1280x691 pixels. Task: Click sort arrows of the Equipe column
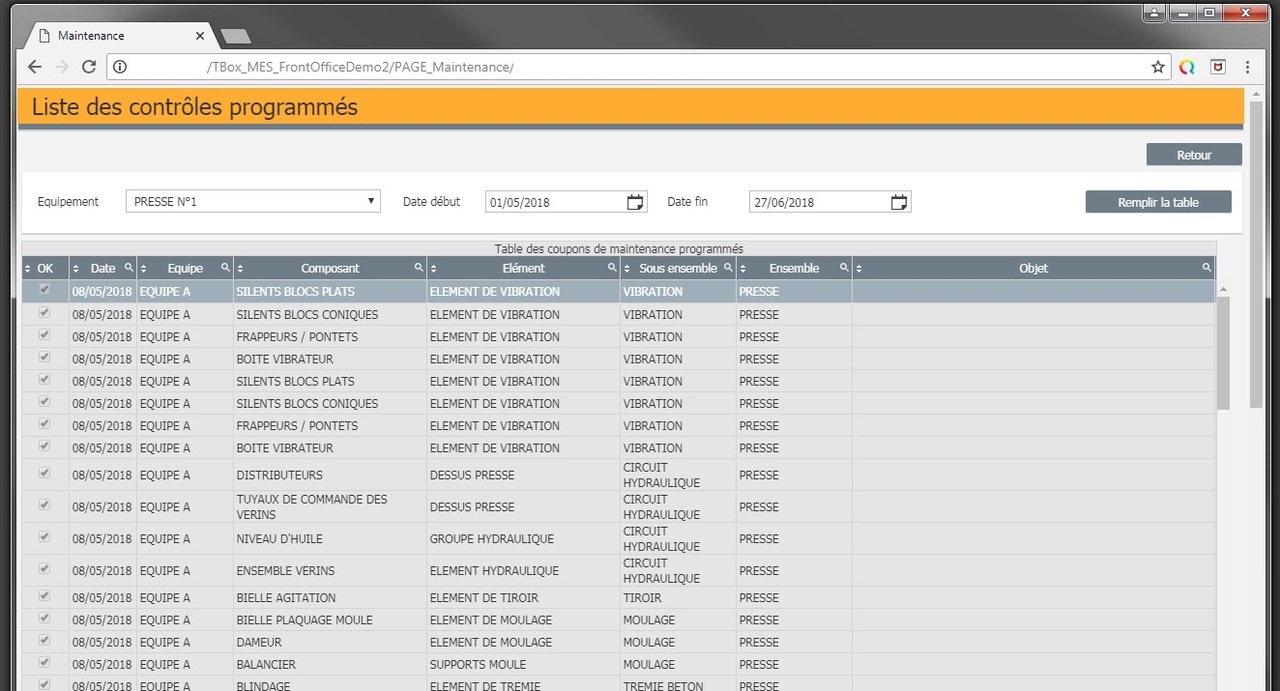click(x=144, y=268)
